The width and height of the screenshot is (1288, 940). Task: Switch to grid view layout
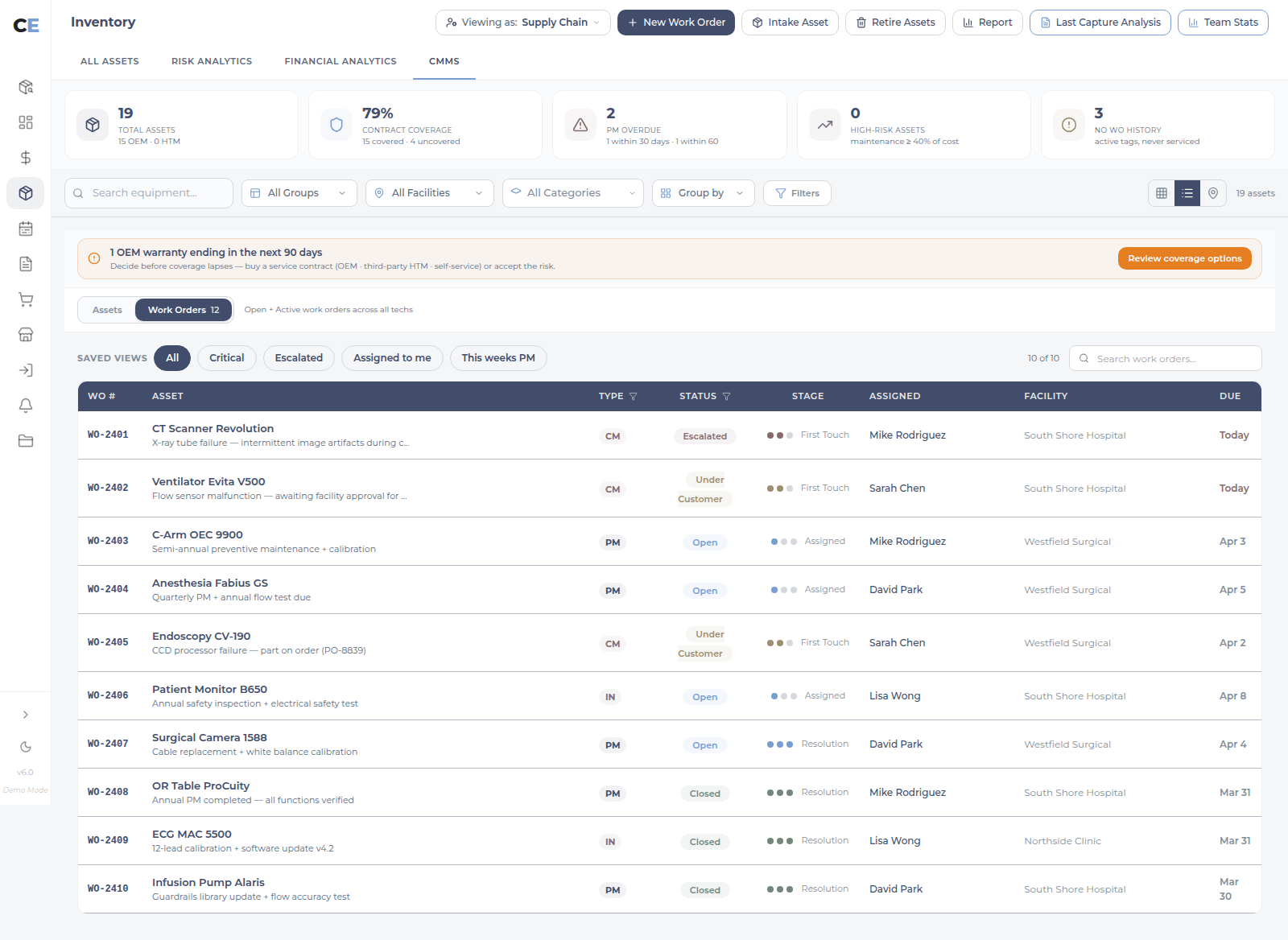click(x=1162, y=193)
